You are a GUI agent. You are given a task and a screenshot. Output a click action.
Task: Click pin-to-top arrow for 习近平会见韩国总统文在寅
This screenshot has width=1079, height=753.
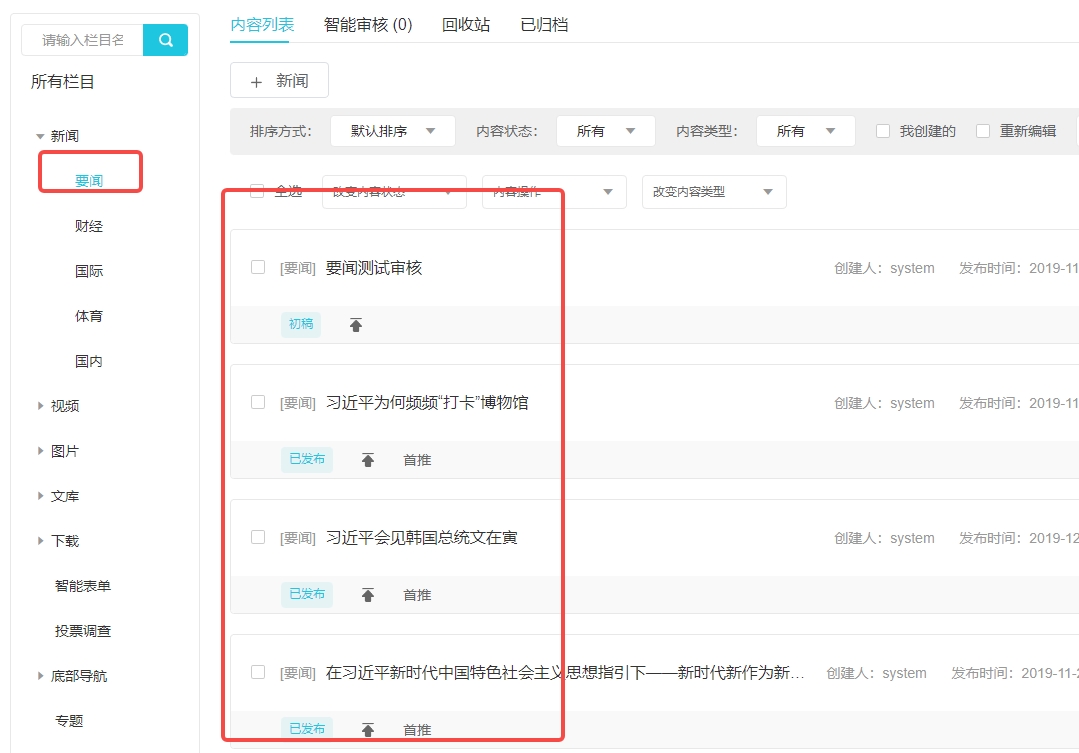click(368, 595)
